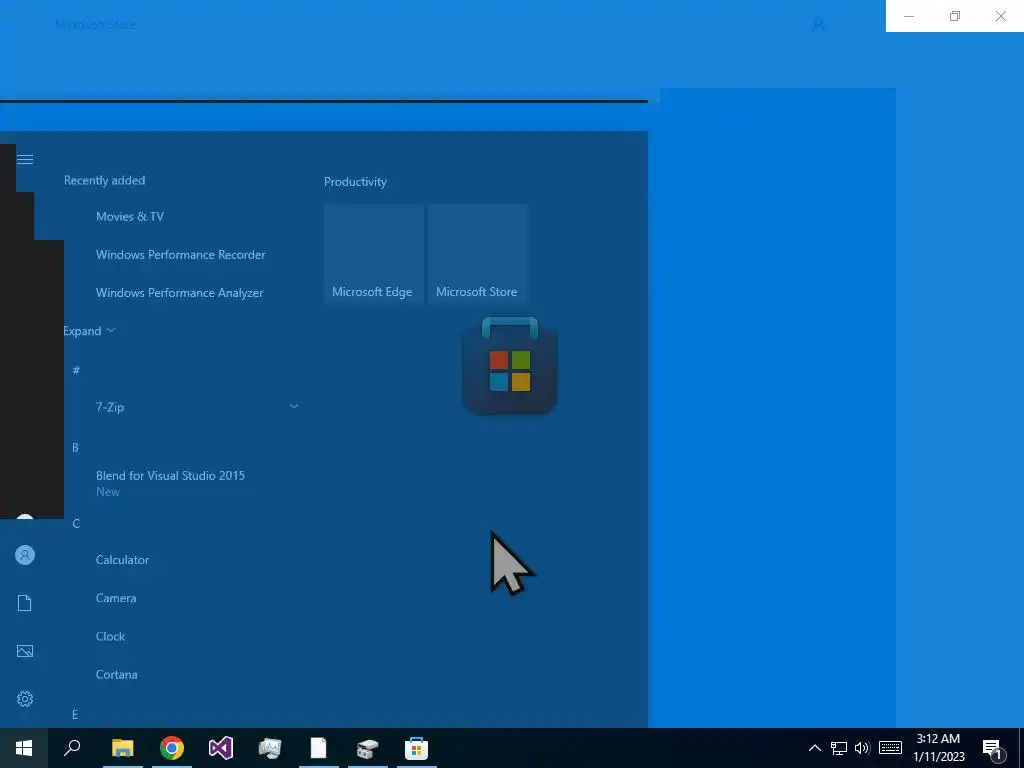The height and width of the screenshot is (768, 1024).
Task: Show hidden system tray icons
Action: point(814,748)
